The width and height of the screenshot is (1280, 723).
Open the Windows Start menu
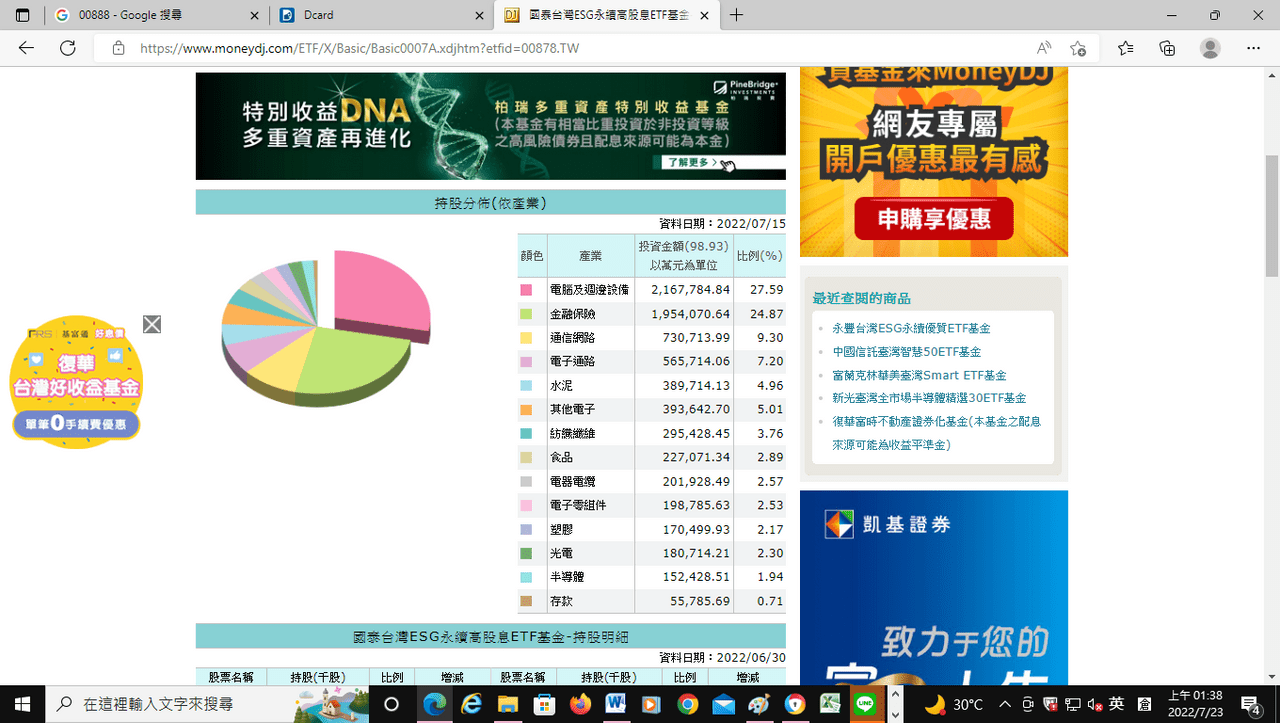tap(23, 704)
